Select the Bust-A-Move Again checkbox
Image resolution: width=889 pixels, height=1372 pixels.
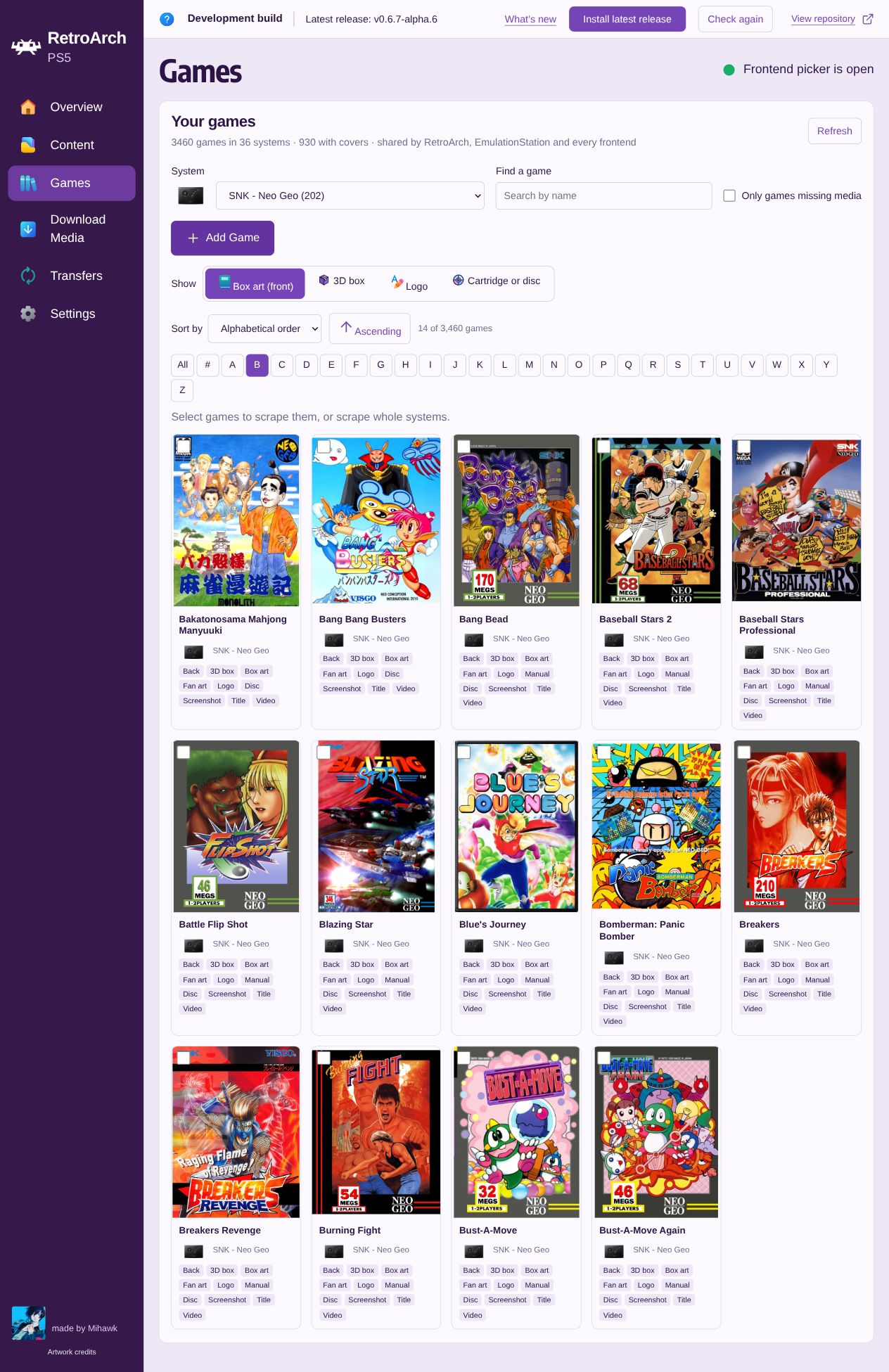click(604, 1058)
